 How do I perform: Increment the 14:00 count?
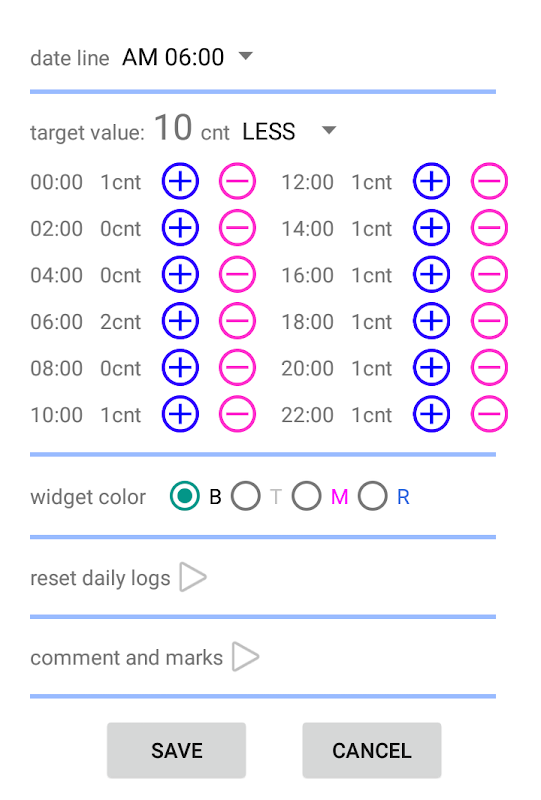(431, 228)
